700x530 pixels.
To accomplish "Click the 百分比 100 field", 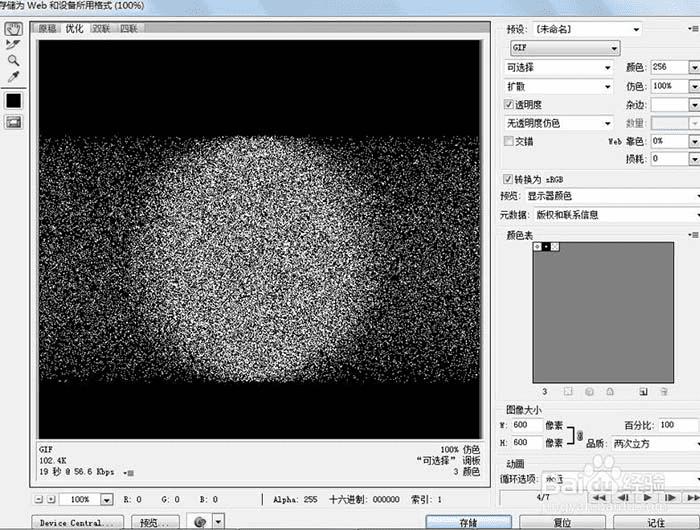I will (679, 425).
